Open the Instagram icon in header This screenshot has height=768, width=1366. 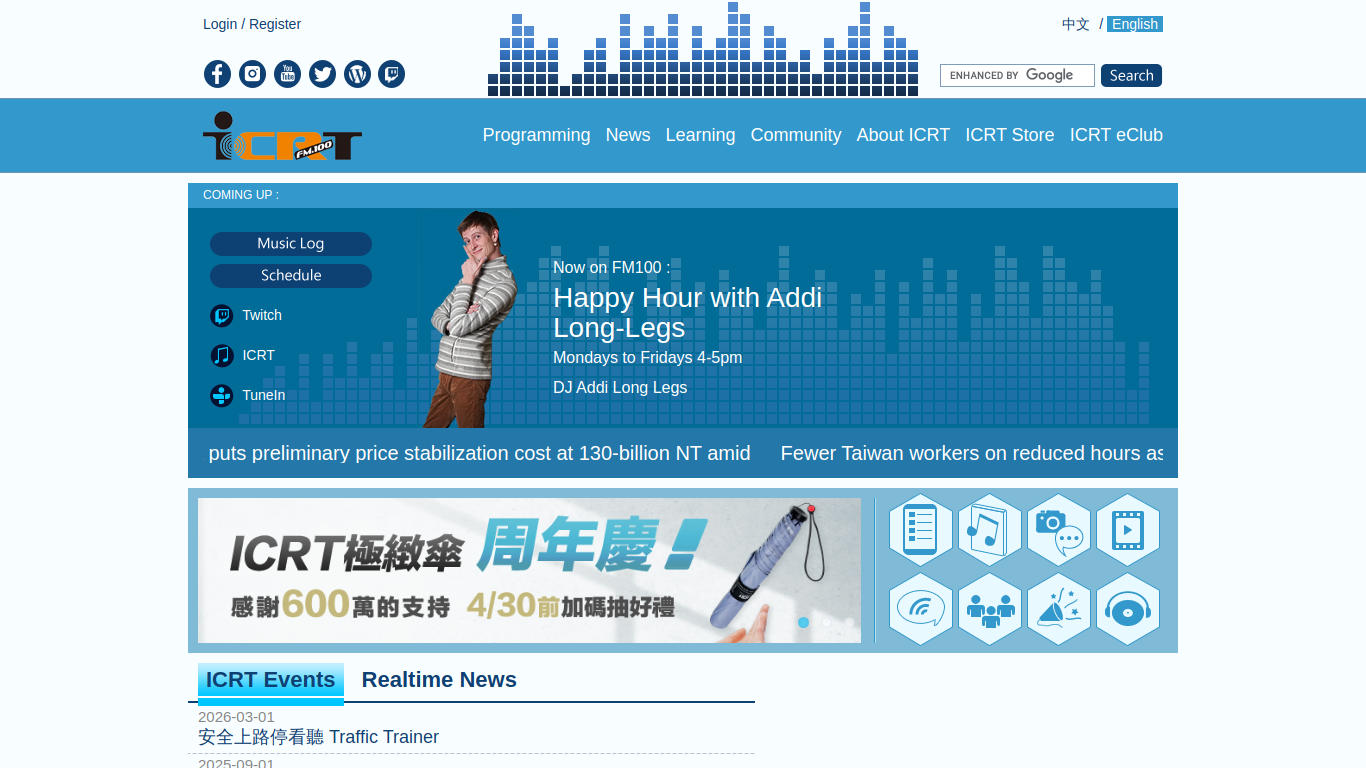point(252,74)
